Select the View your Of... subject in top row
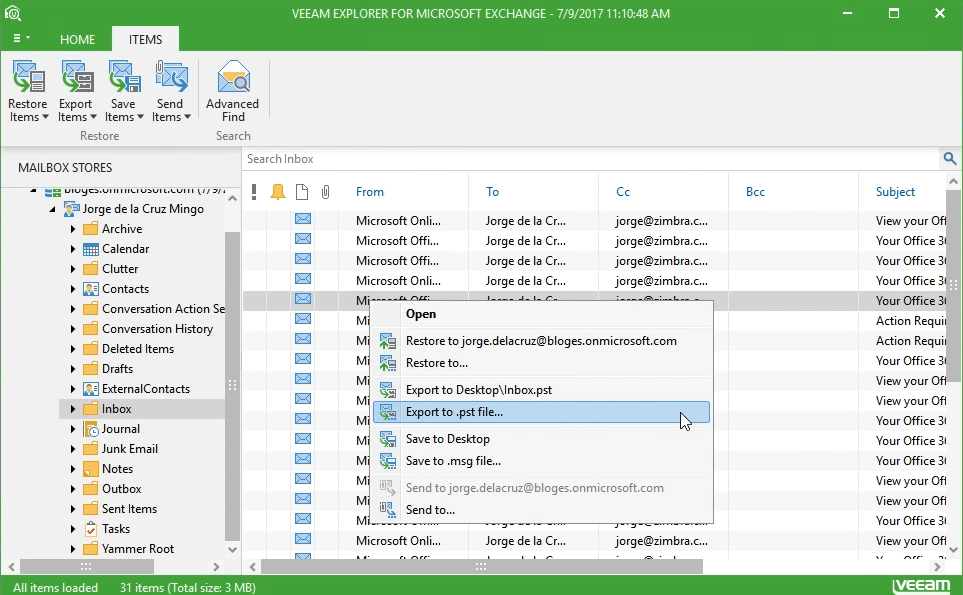This screenshot has width=963, height=595. coord(911,221)
